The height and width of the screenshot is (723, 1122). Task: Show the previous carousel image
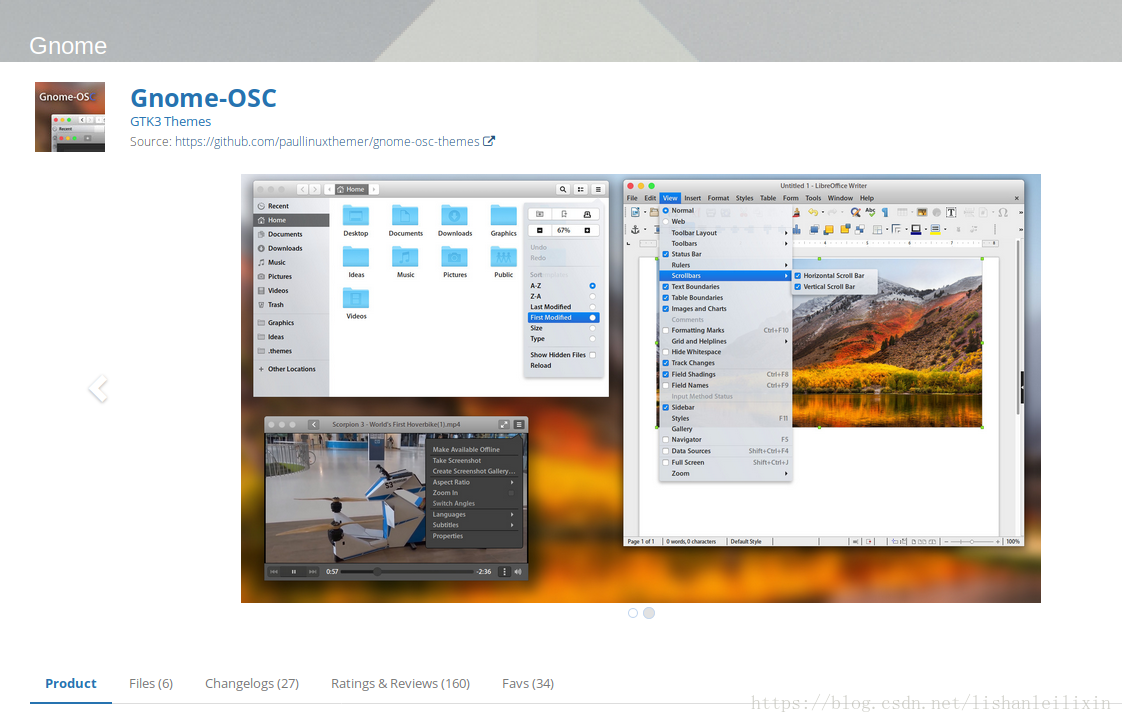click(98, 389)
